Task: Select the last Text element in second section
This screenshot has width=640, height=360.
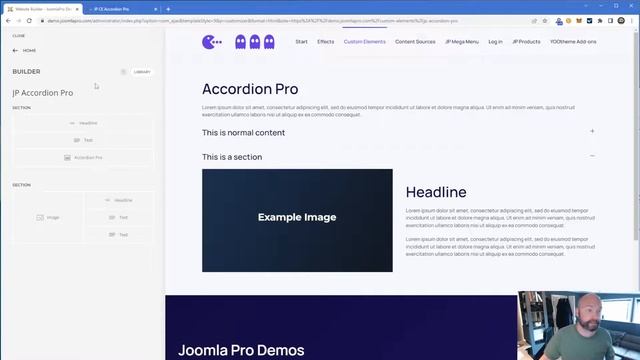Action: coord(119,235)
